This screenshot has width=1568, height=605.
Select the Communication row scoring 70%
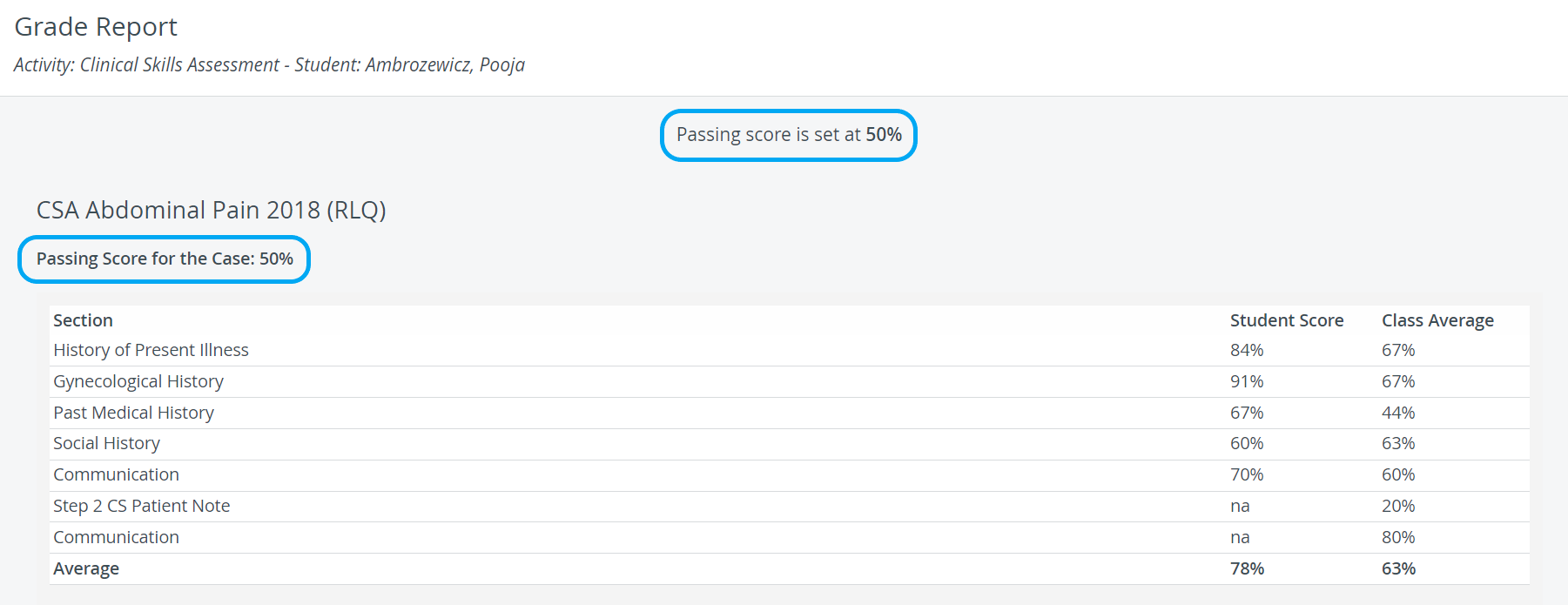(x=789, y=475)
